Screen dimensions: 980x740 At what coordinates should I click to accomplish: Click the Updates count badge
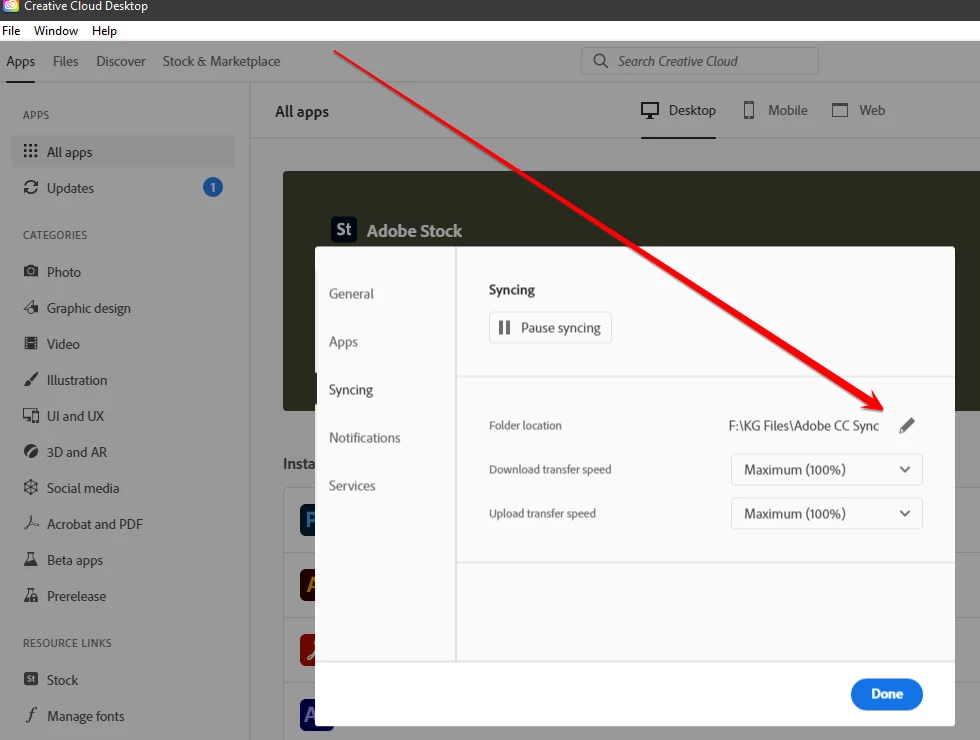[x=212, y=188]
